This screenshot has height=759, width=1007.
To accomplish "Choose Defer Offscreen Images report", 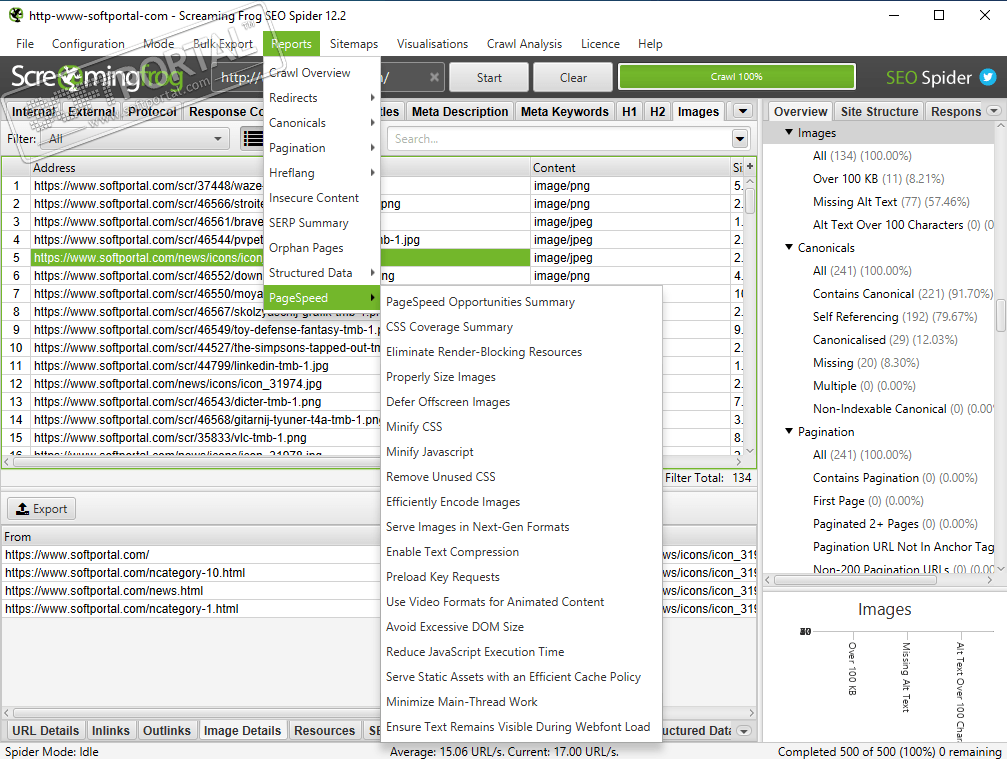I will coord(521,402).
